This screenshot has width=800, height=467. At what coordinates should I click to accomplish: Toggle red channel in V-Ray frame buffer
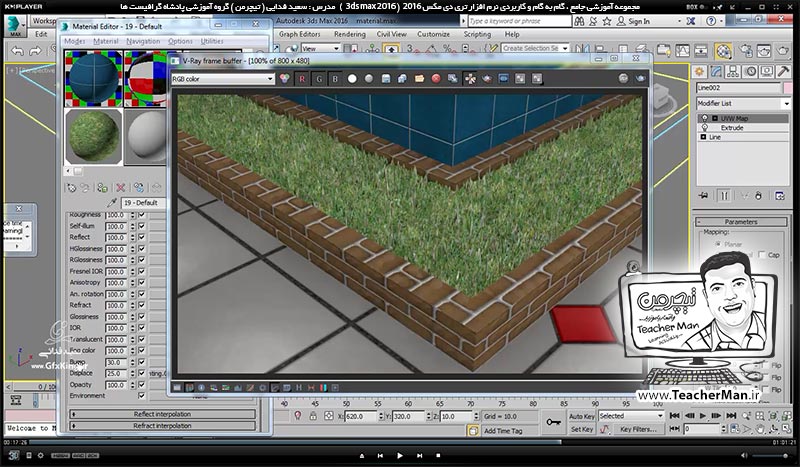tap(302, 79)
